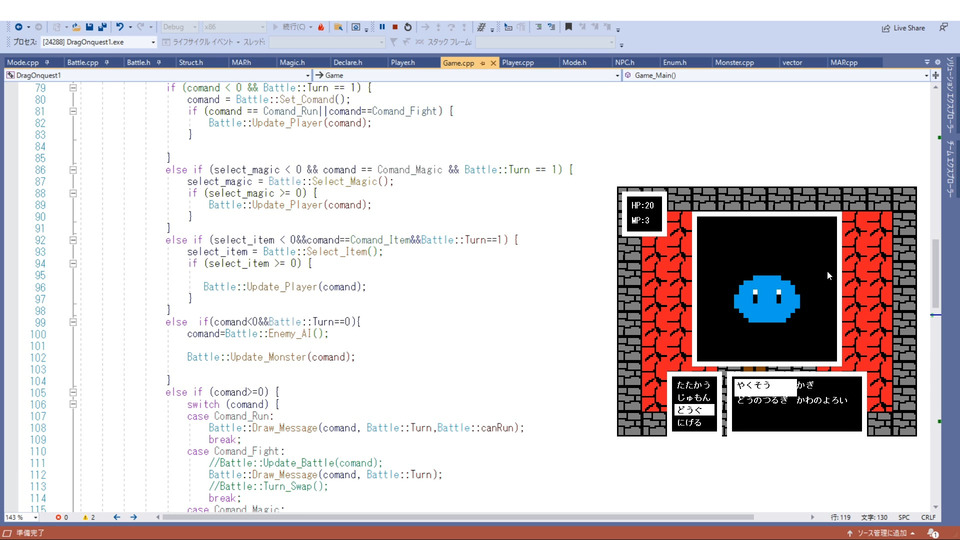Viewport: 960px width, 540px height.
Task: Stop debugging with the red square
Action: (x=395, y=27)
